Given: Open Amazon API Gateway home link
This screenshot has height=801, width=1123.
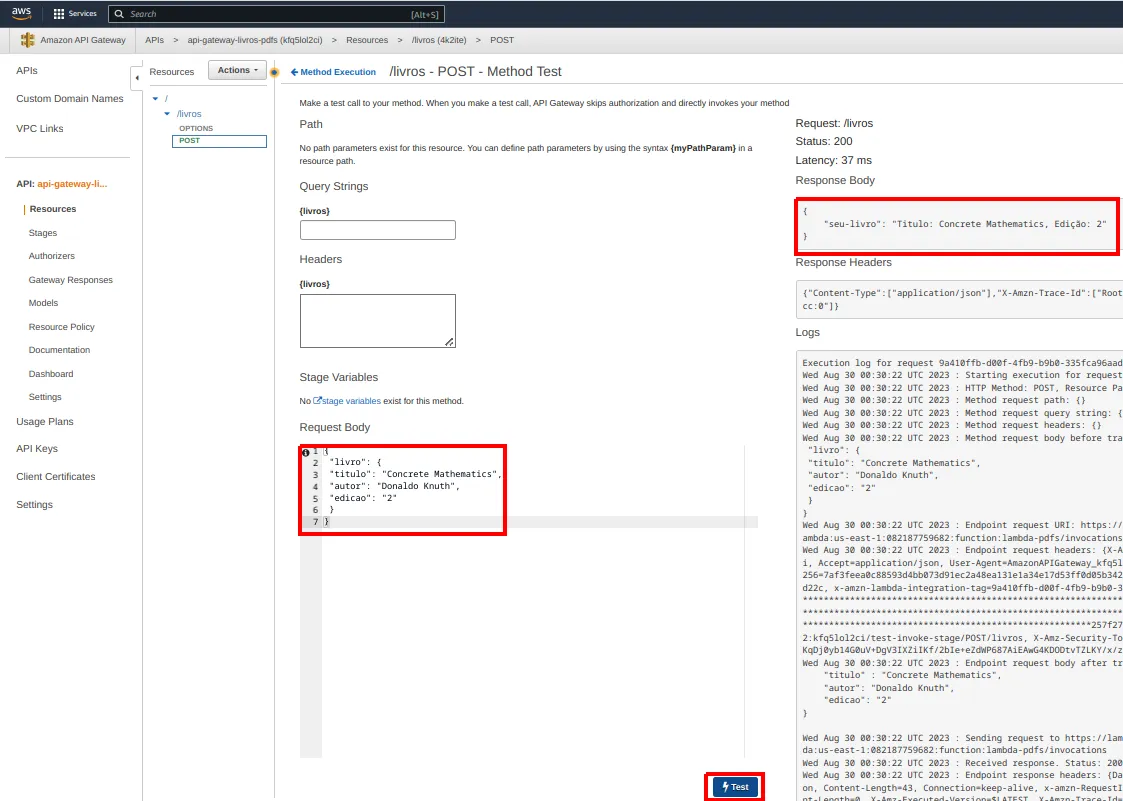Looking at the screenshot, I should (x=83, y=40).
